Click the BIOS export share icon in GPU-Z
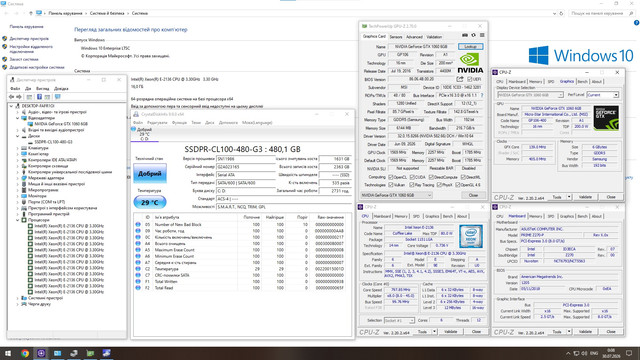Screen dimensions: 640x360 point(460,79)
